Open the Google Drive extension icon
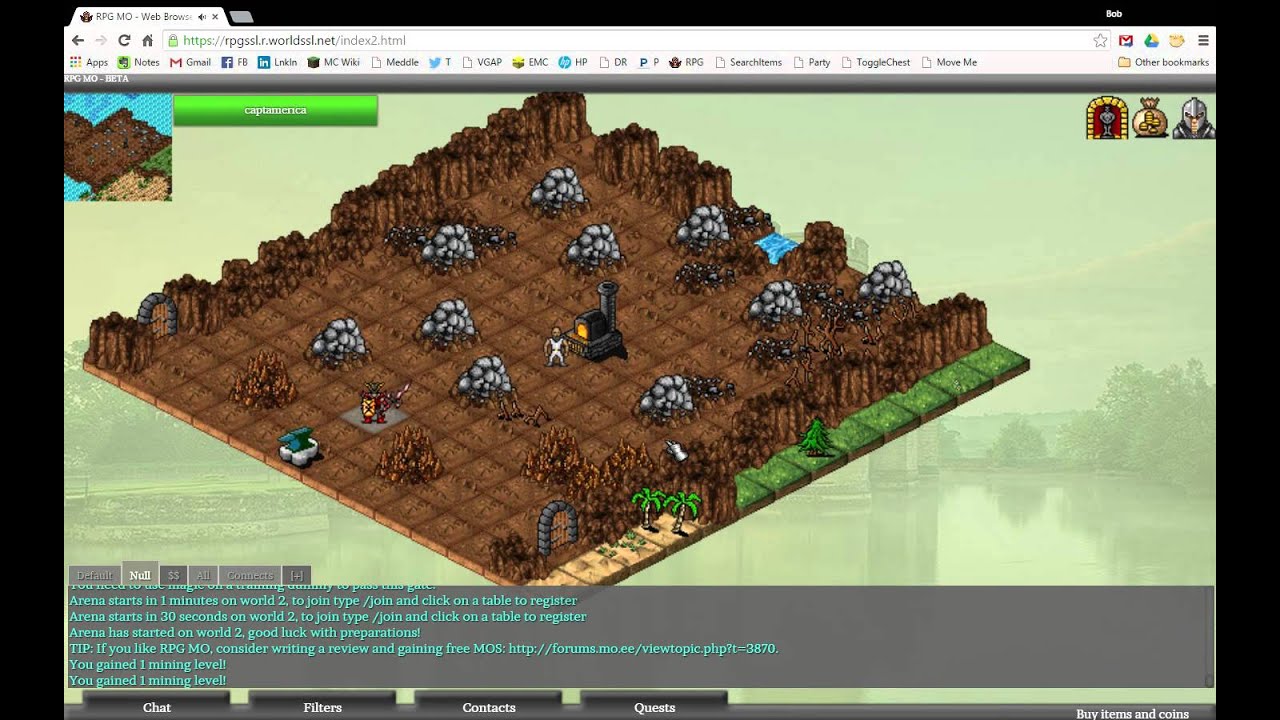1280x720 pixels. pyautogui.click(x=1151, y=40)
